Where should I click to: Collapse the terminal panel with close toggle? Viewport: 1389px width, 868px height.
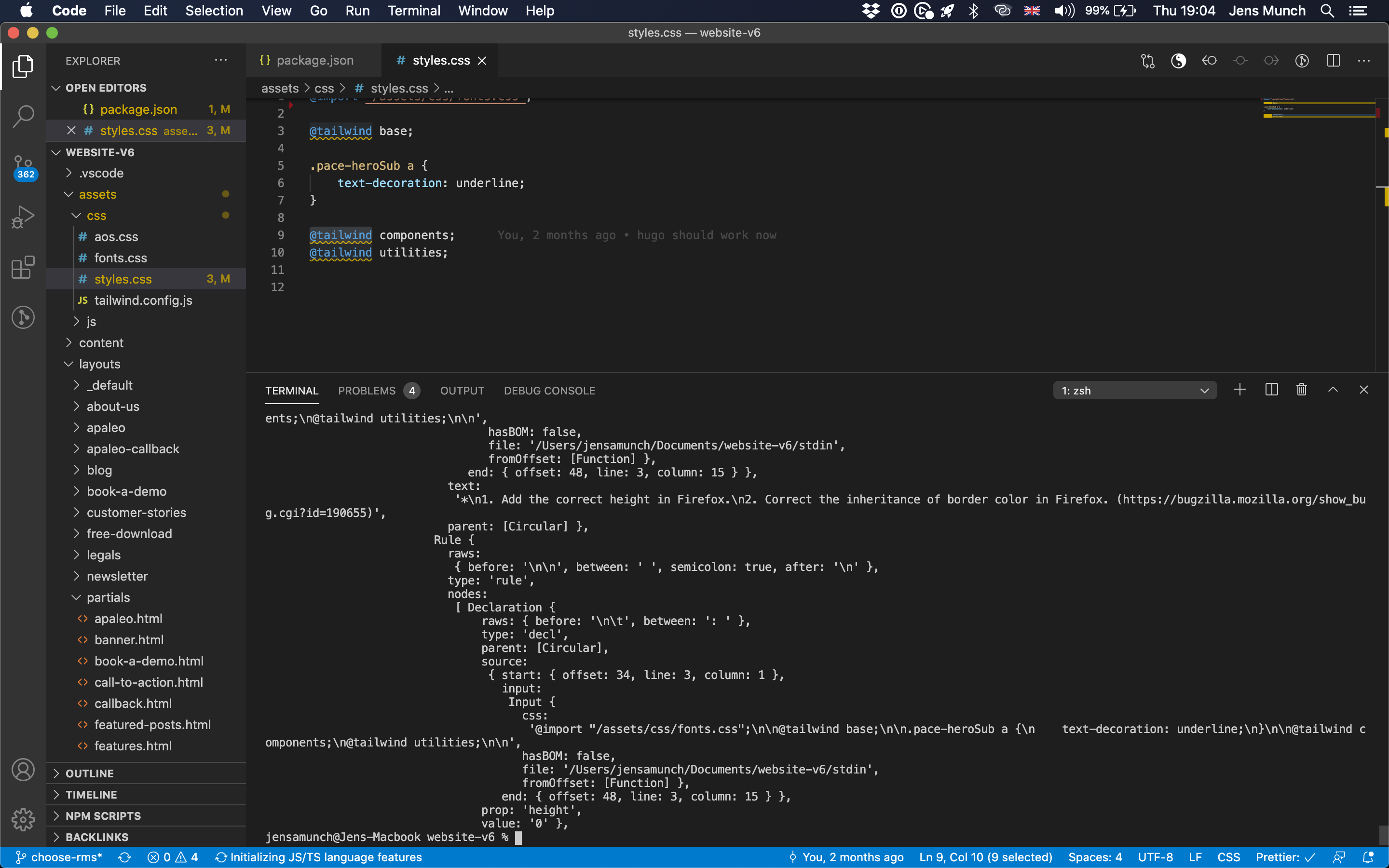1364,390
